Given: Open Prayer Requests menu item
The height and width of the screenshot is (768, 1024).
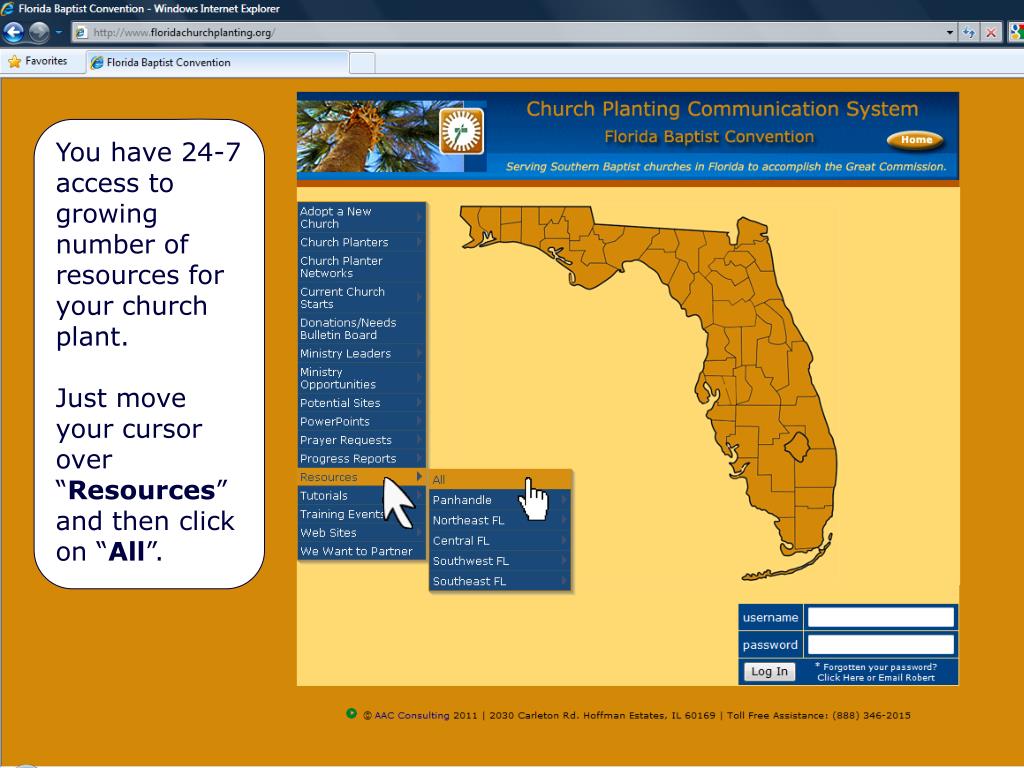Looking at the screenshot, I should 361,440.
